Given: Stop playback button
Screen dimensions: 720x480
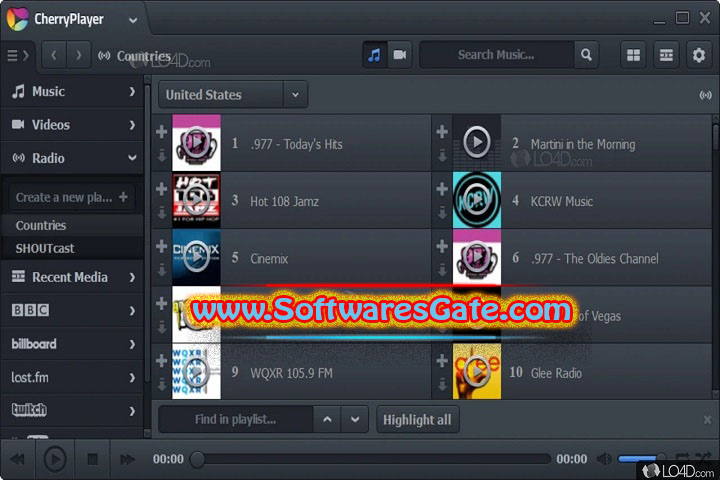Looking at the screenshot, I should coord(92,459).
